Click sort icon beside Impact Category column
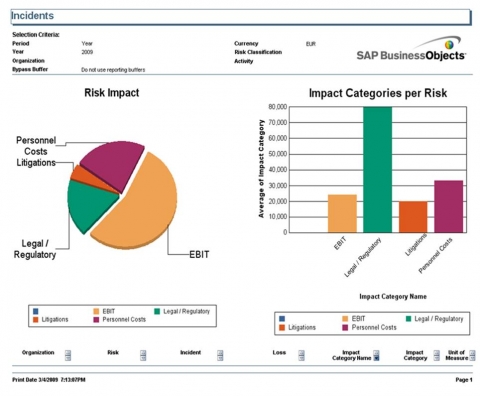 (437, 355)
